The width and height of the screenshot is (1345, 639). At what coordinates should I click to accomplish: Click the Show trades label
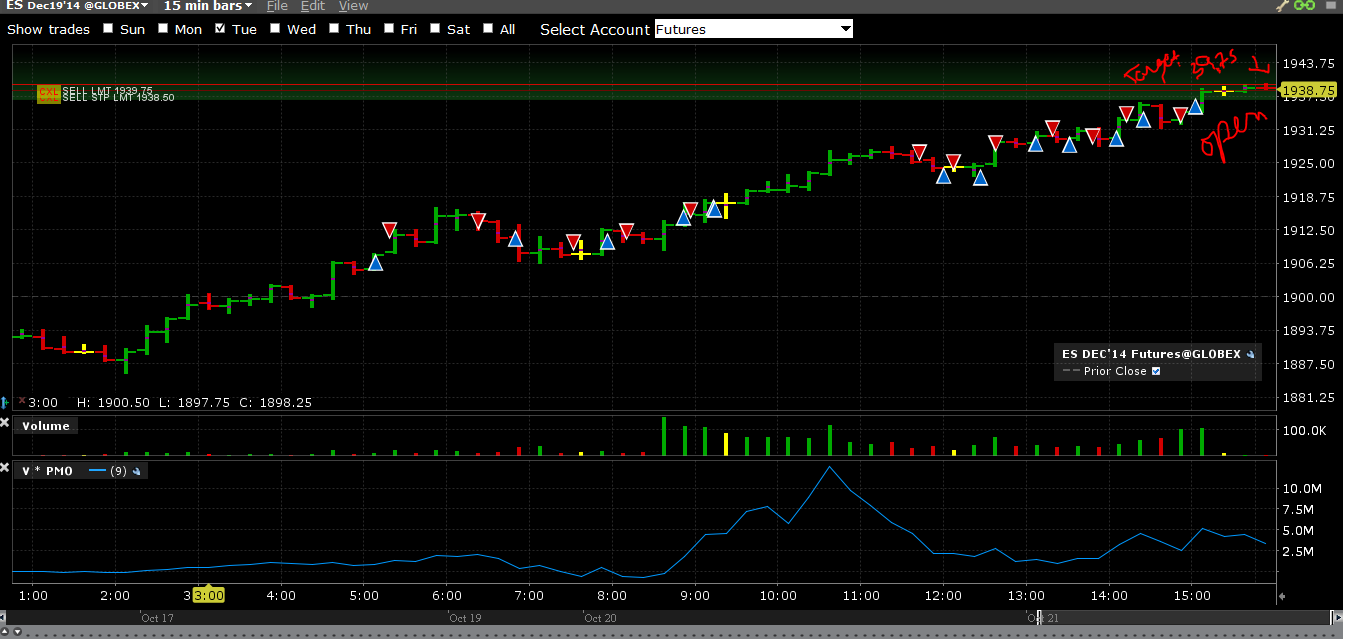pos(48,29)
